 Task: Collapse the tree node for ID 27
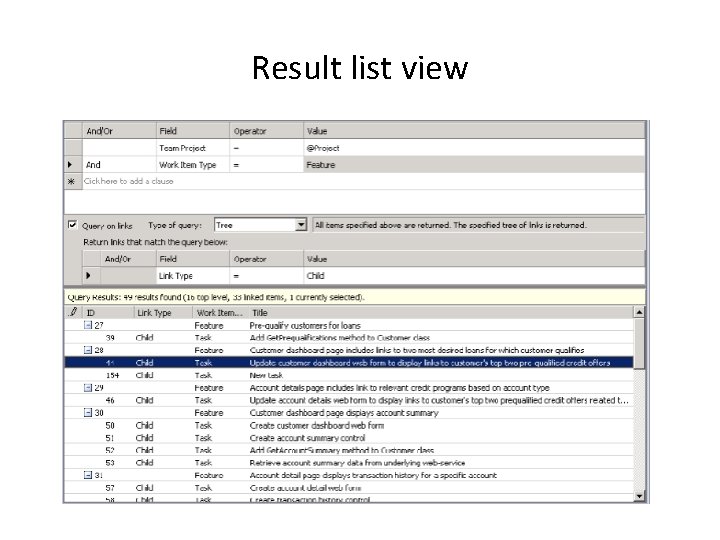[x=88, y=325]
